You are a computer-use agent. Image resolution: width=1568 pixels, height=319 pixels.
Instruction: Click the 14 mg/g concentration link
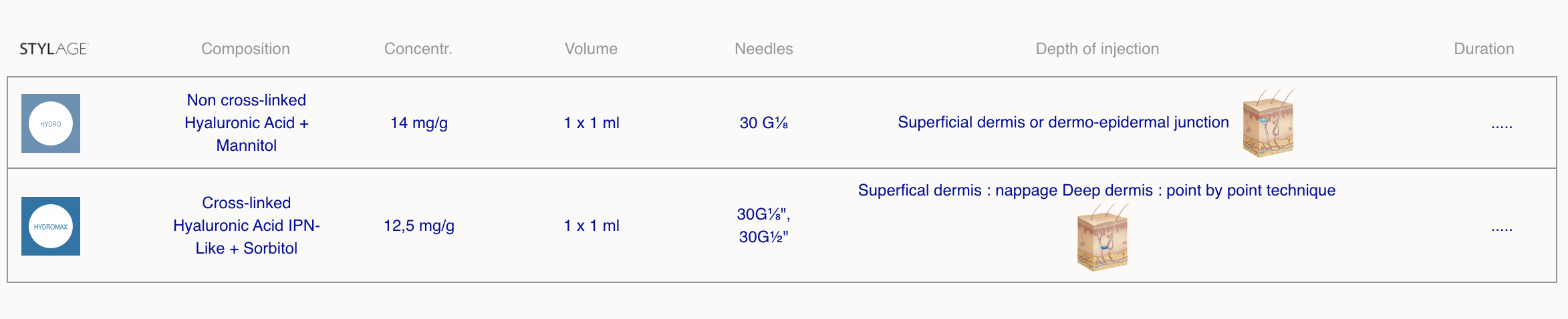click(419, 123)
